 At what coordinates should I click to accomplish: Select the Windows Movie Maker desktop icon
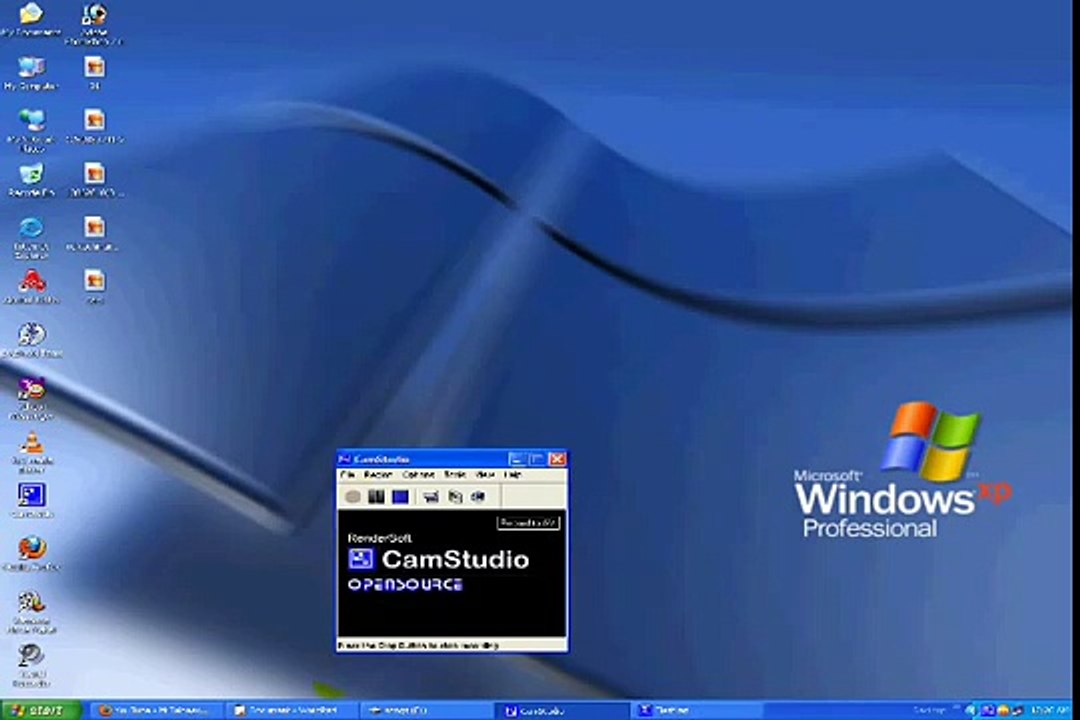pos(31,612)
